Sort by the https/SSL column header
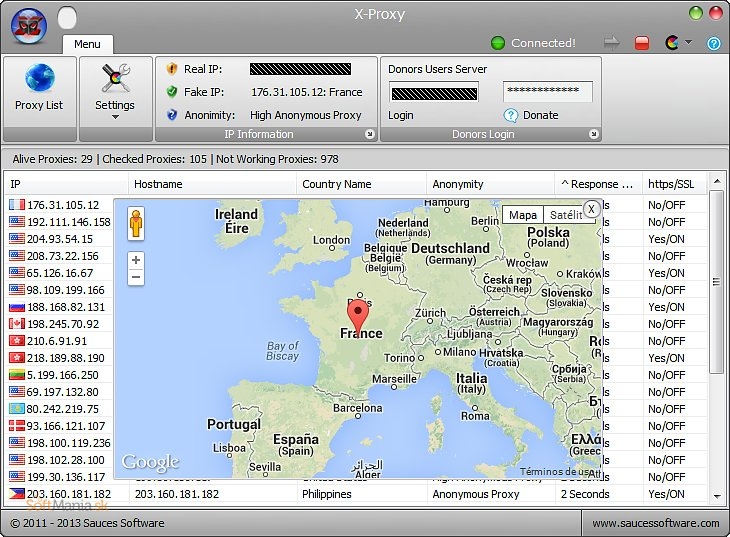This screenshot has width=730, height=537. [x=675, y=184]
